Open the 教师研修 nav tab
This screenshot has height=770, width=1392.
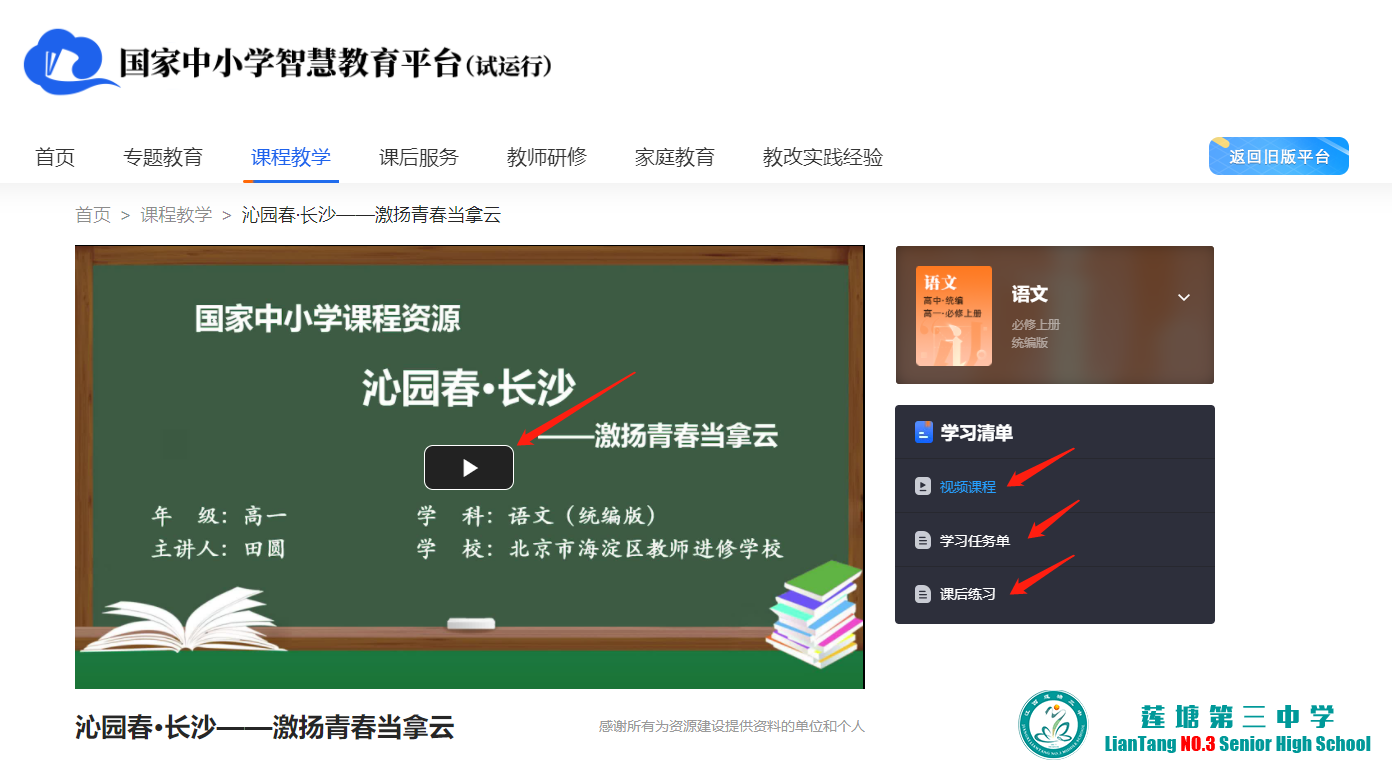547,157
